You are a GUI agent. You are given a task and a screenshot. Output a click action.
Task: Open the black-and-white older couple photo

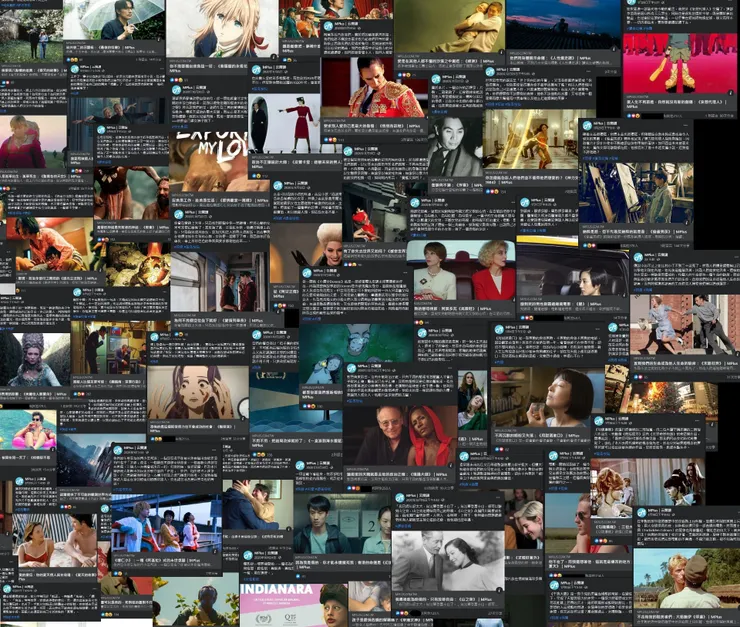[447, 560]
